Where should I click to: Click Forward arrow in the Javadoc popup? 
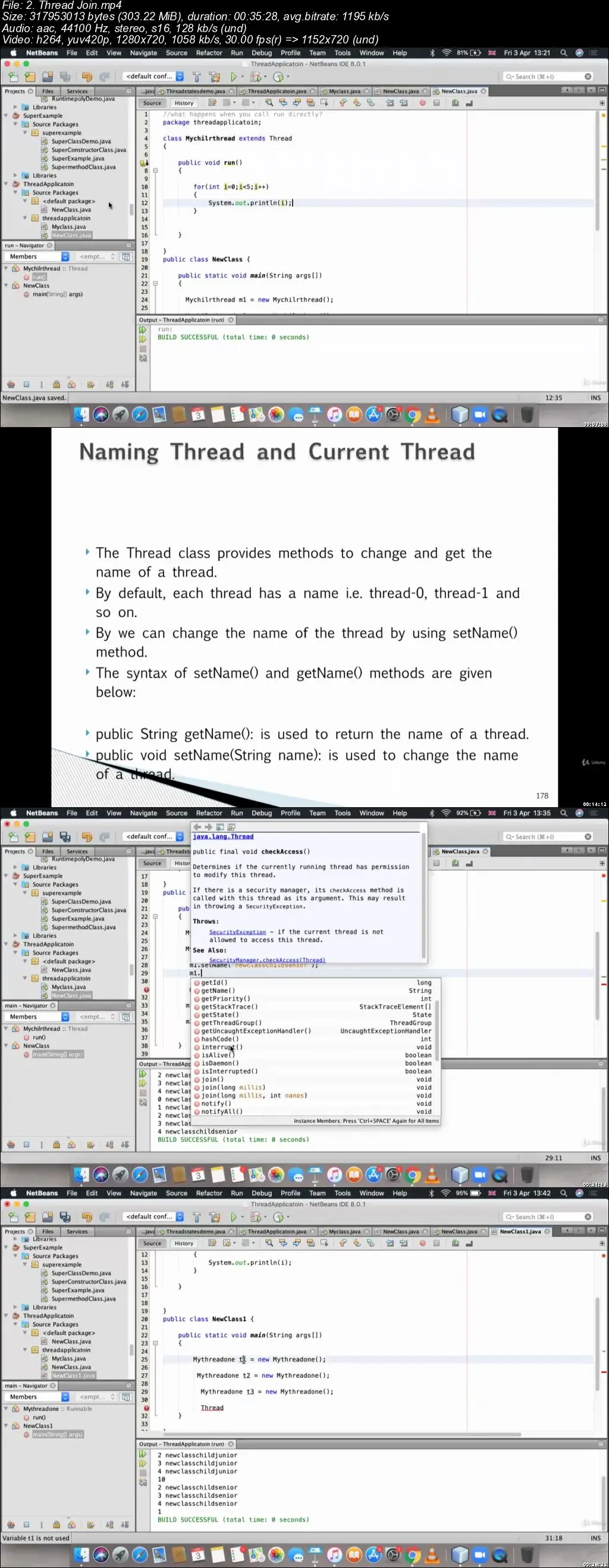208,827
